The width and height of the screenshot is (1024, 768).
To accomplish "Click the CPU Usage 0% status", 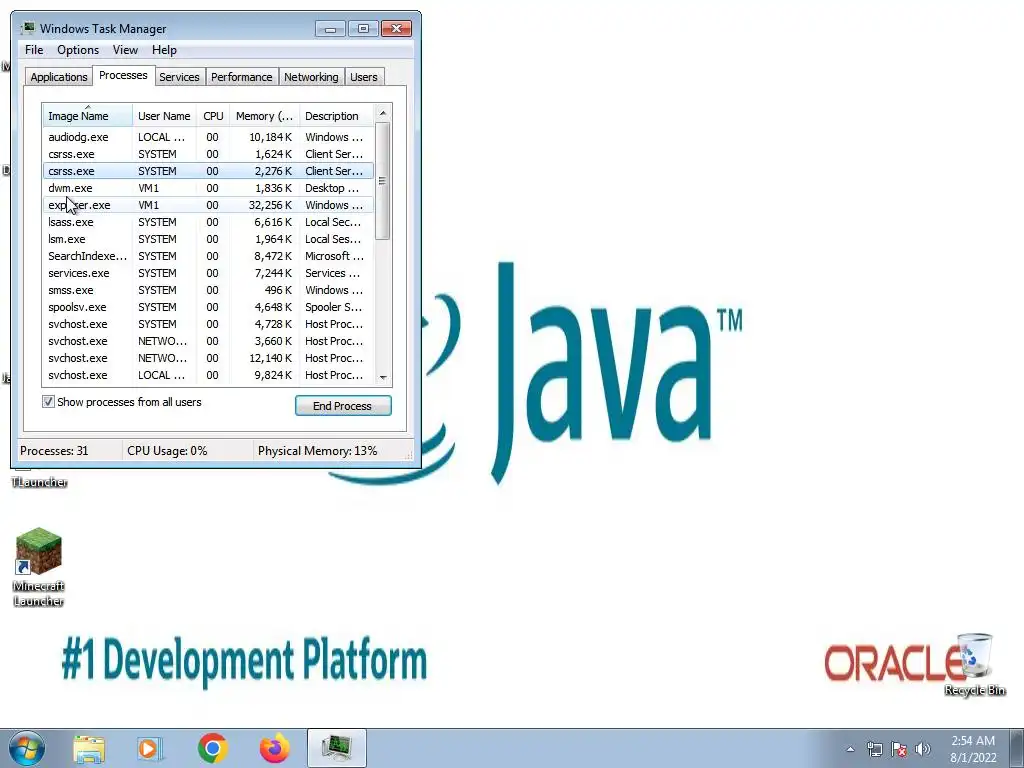I will point(167,451).
